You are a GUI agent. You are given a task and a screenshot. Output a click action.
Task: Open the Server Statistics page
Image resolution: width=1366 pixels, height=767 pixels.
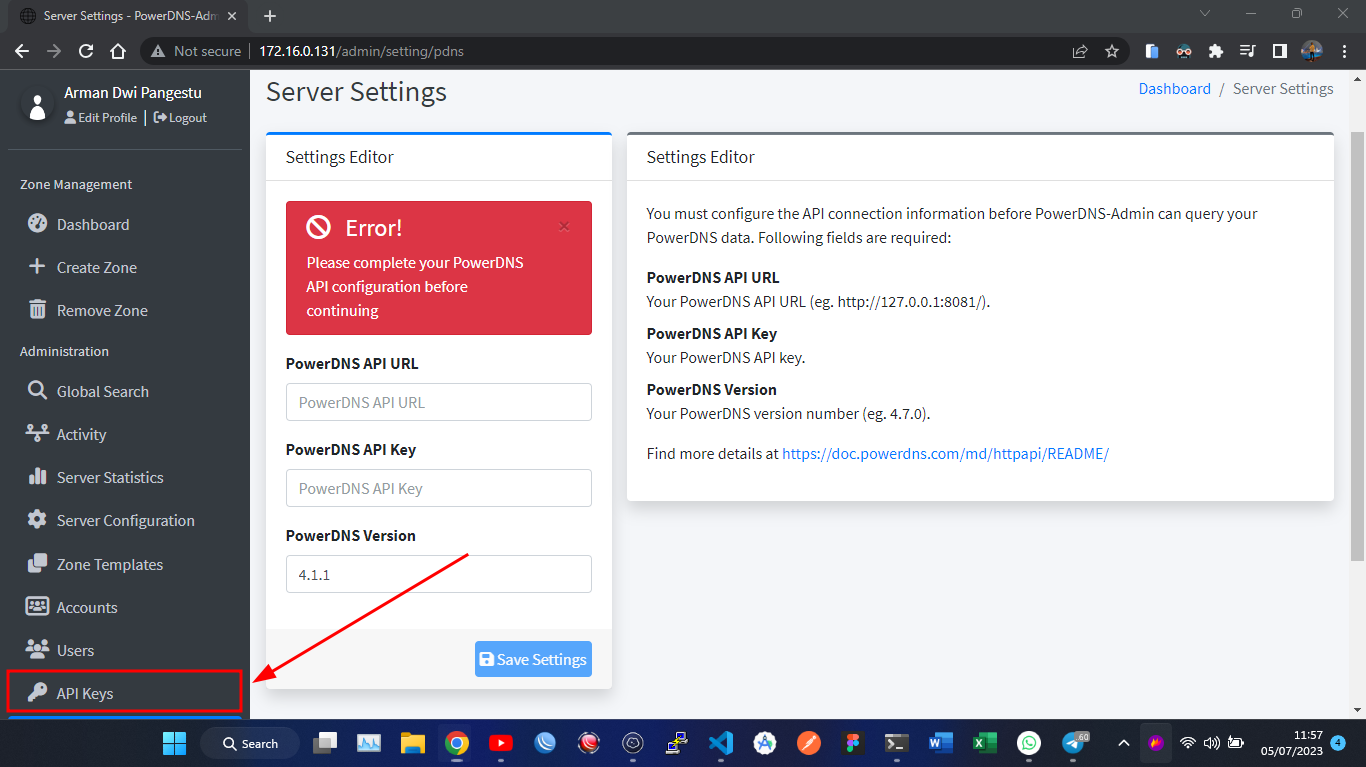(109, 478)
